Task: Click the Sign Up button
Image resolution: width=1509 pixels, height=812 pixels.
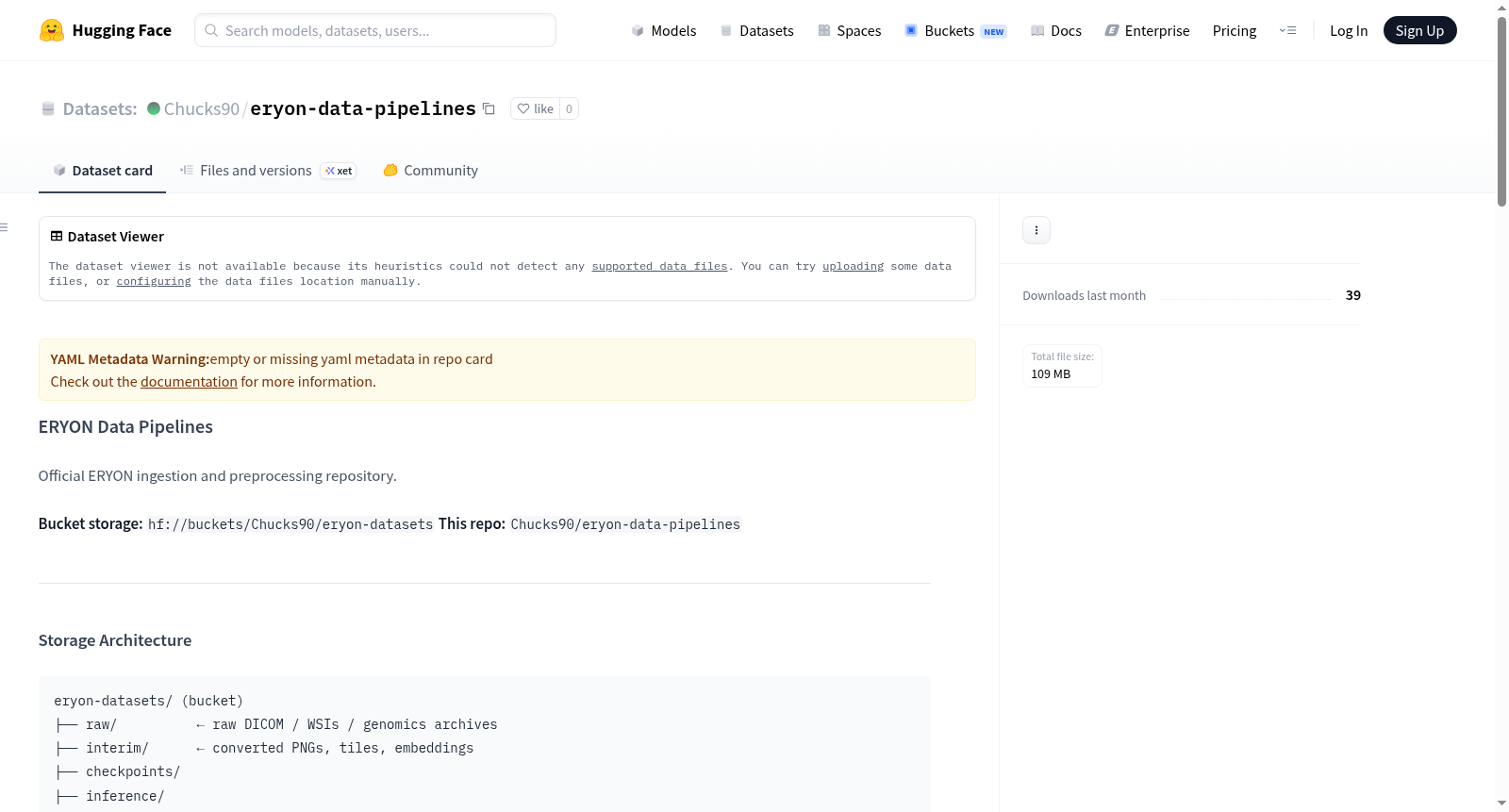Action: coord(1419,30)
